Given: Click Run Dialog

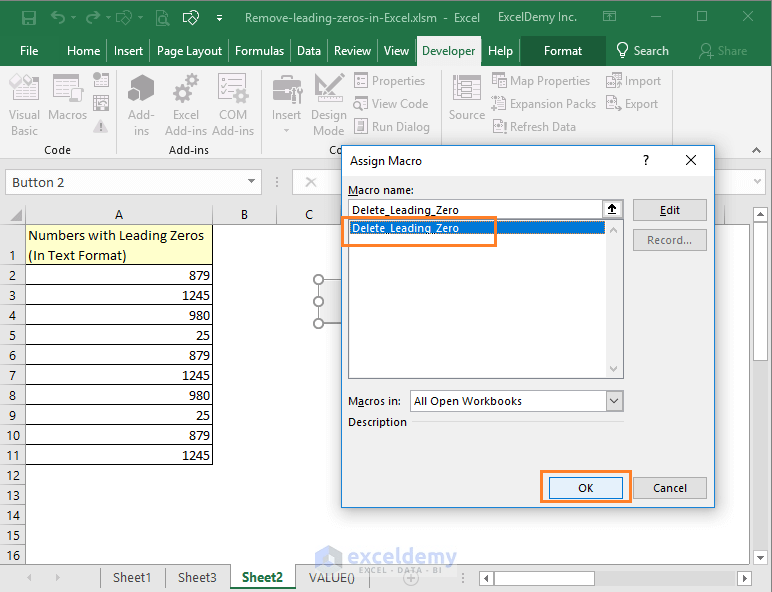Looking at the screenshot, I should coord(392,127).
